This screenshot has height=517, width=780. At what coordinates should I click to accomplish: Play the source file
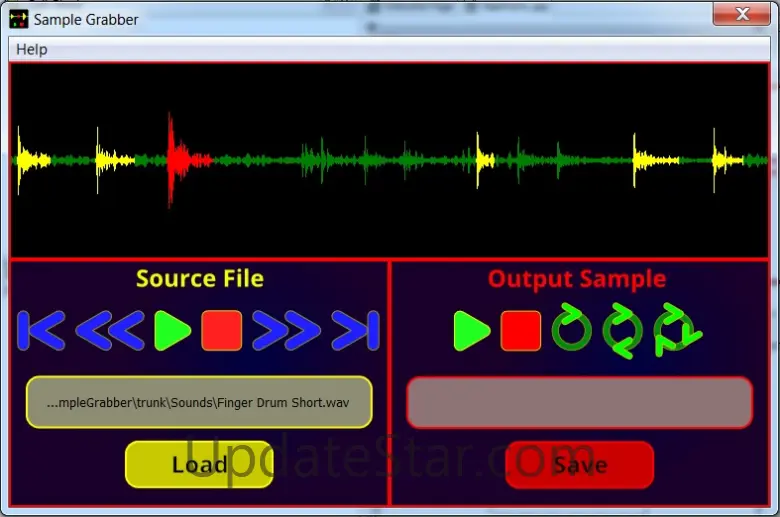(172, 331)
